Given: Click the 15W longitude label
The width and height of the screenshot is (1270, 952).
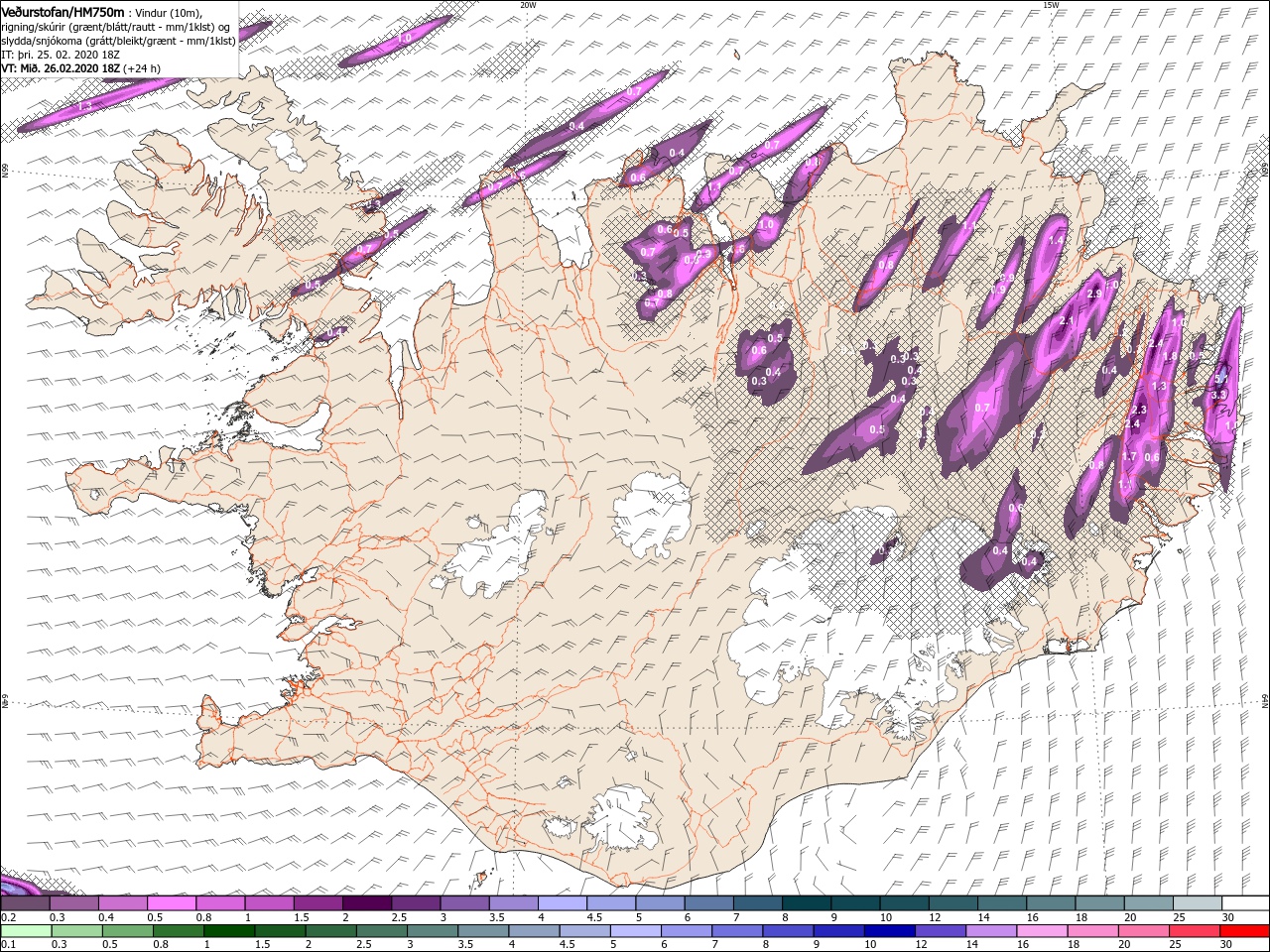Looking at the screenshot, I should point(1050,5).
